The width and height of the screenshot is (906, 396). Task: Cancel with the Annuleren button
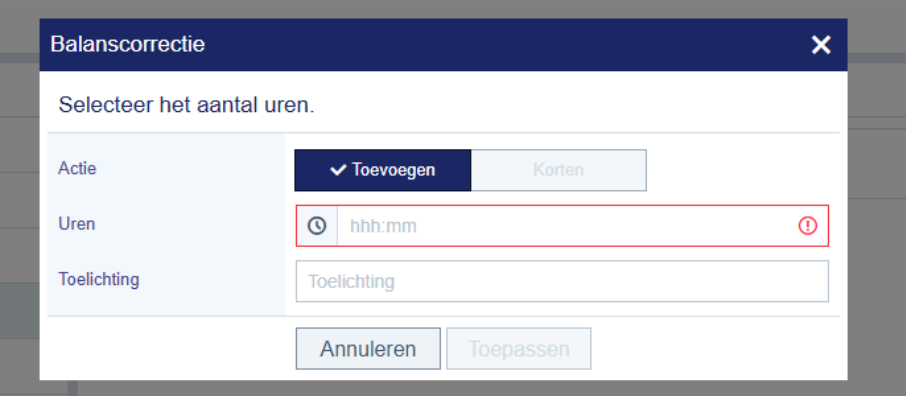(x=368, y=349)
